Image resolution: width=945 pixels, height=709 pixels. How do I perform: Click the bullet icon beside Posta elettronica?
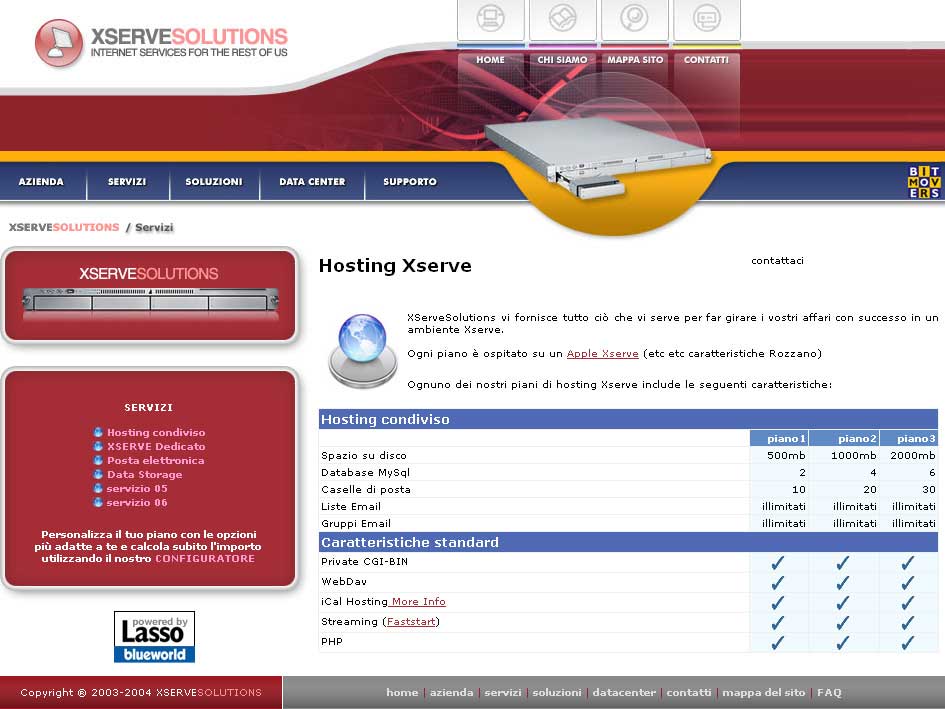pos(98,460)
